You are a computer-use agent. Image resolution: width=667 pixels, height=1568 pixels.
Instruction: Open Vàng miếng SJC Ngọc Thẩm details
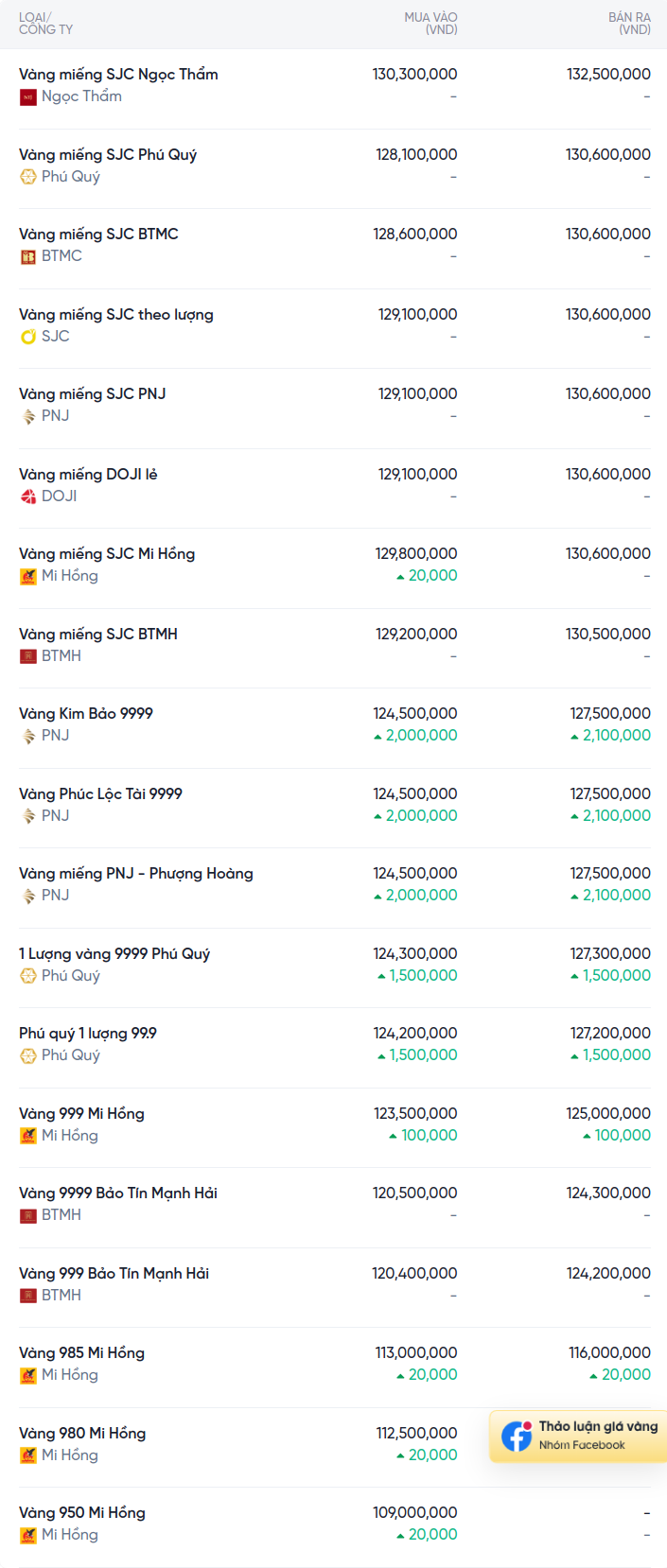point(118,75)
